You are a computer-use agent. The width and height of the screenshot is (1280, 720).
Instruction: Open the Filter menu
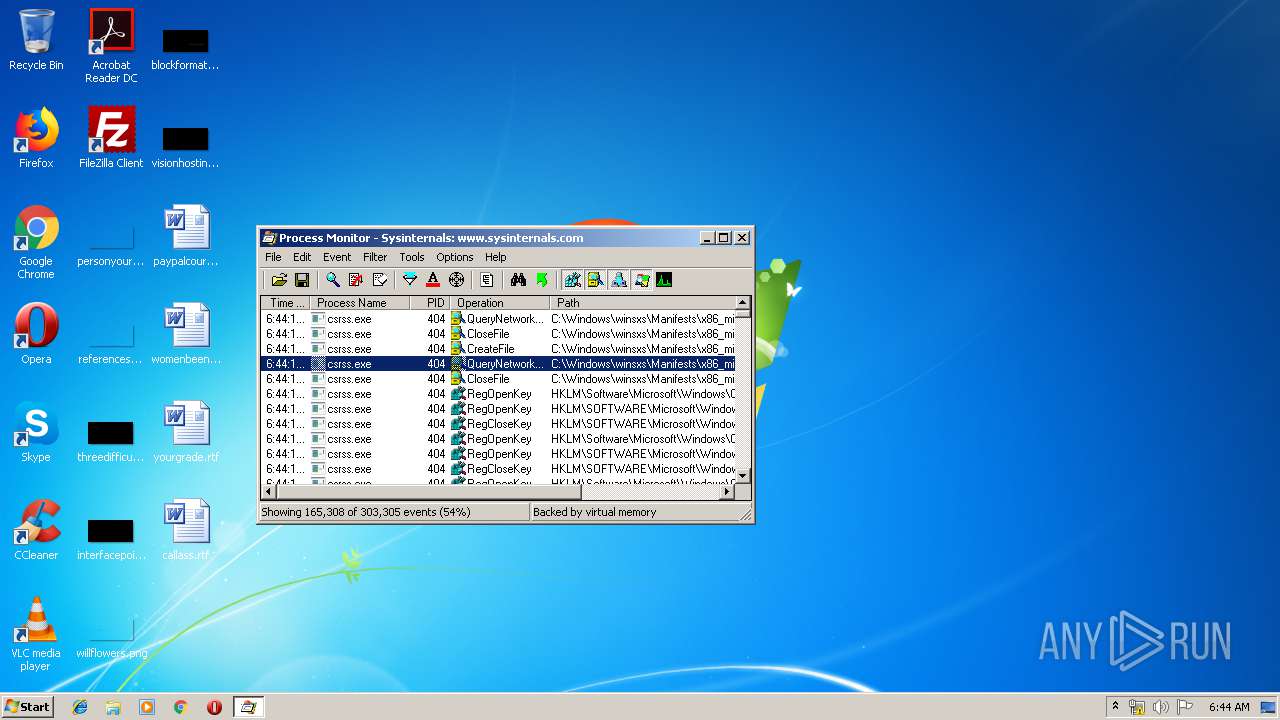tap(375, 257)
